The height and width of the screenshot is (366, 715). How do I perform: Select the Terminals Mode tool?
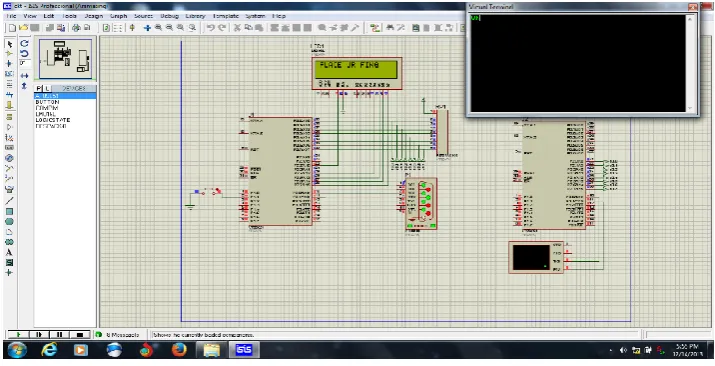tap(9, 117)
